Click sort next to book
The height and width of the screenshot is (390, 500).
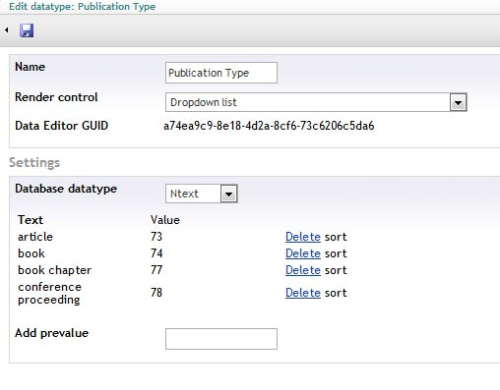tap(336, 254)
